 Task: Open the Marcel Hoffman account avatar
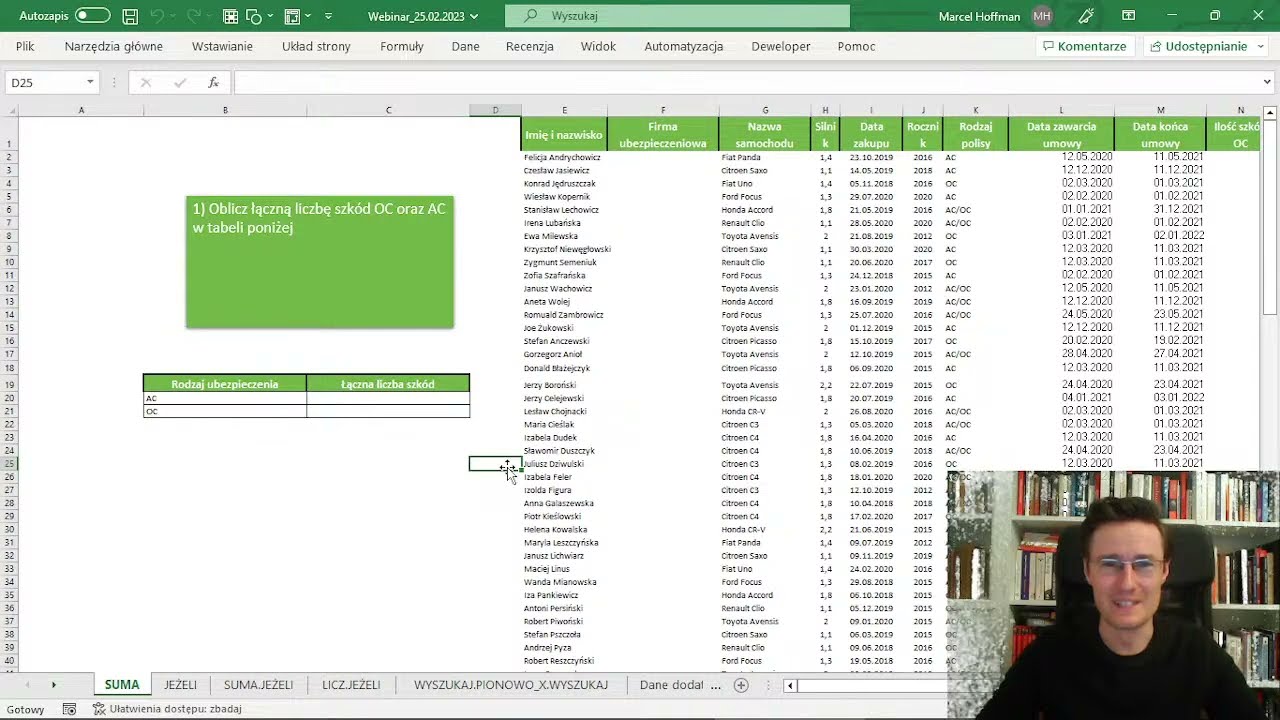tap(1042, 16)
